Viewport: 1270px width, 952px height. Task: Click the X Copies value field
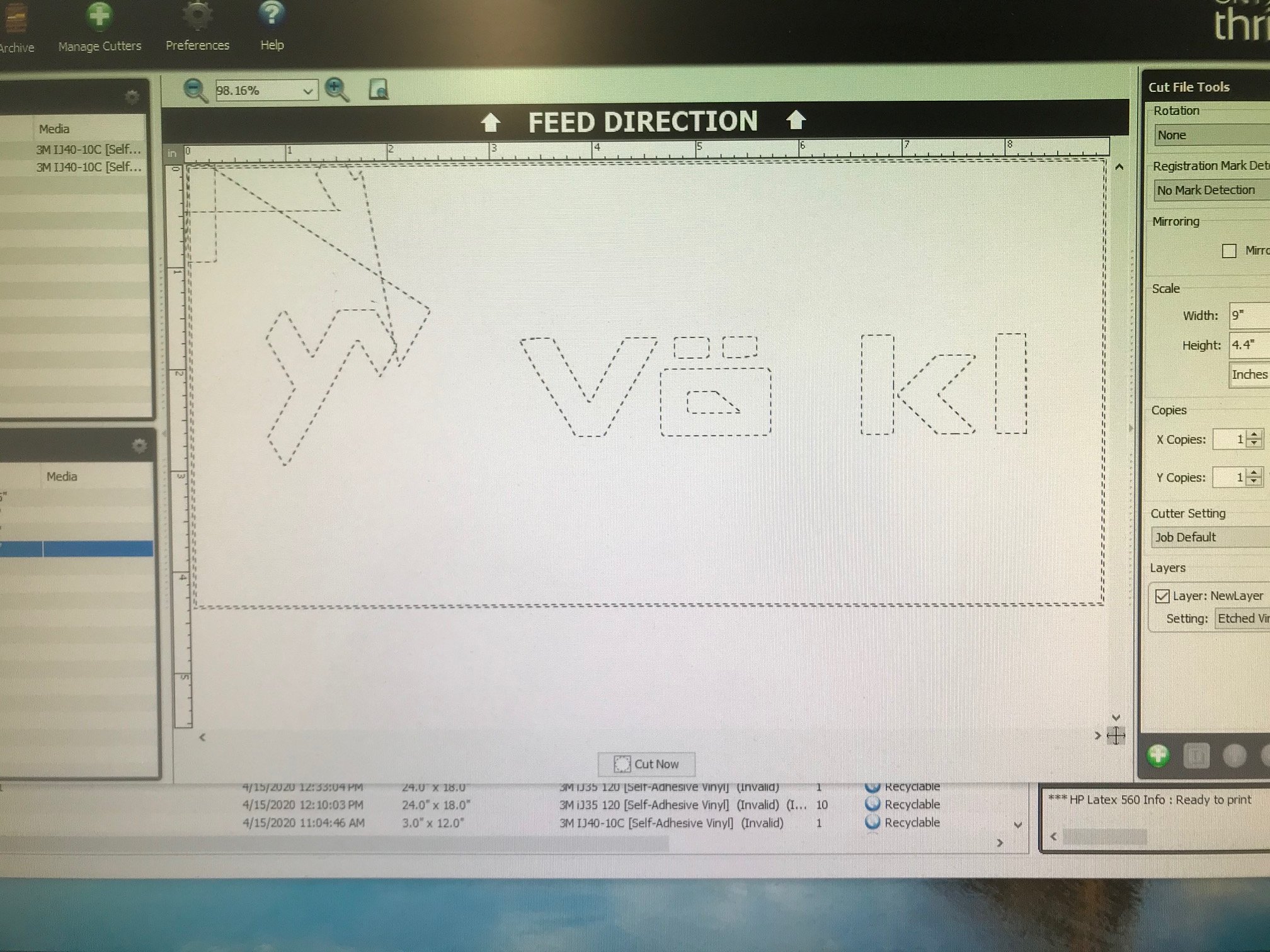click(1230, 439)
